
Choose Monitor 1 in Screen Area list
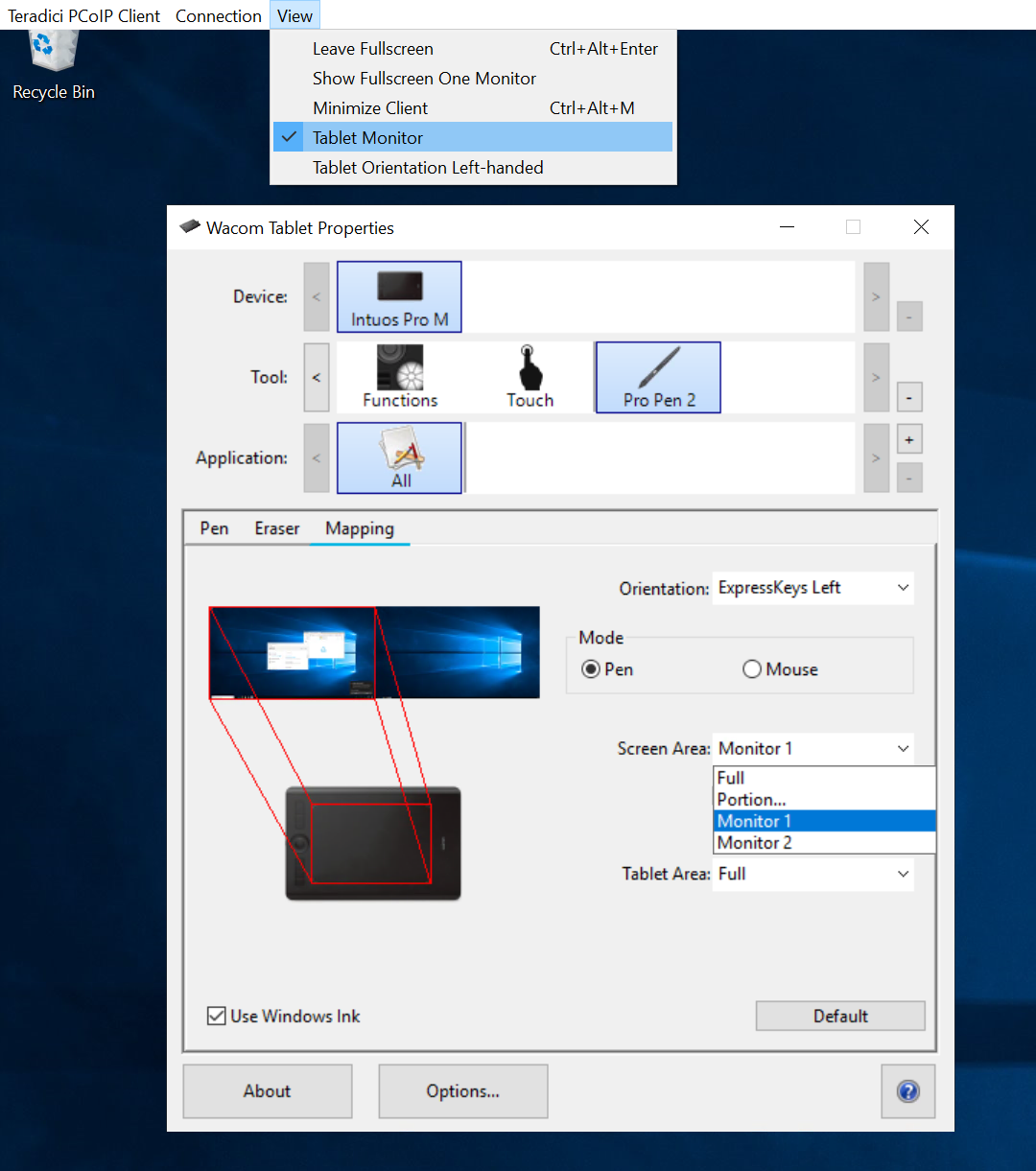[x=825, y=821]
